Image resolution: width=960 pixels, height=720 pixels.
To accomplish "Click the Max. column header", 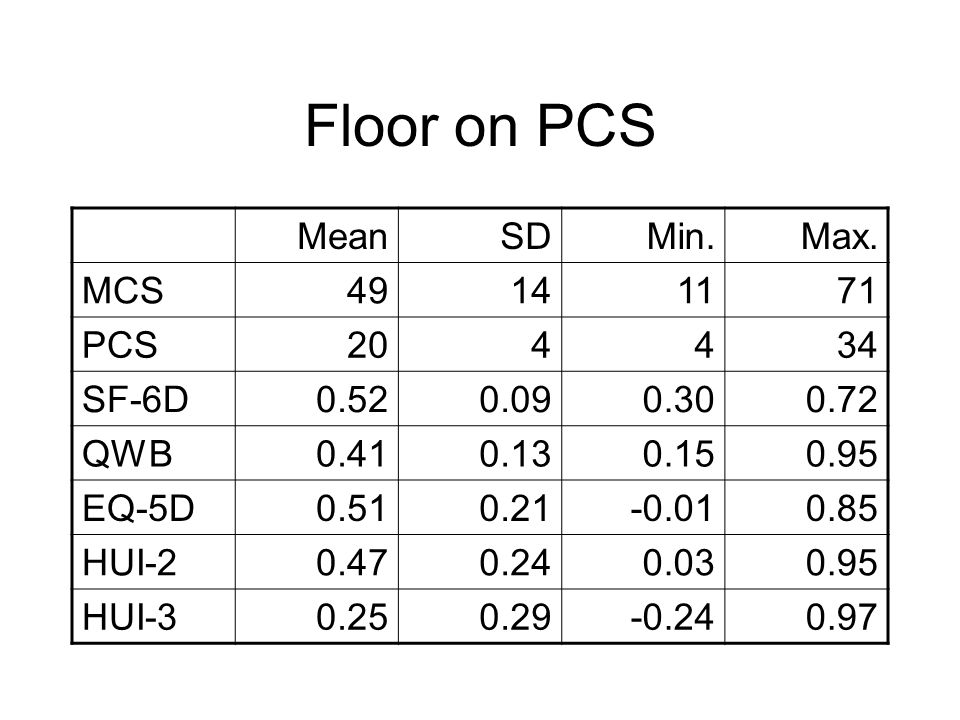I will click(839, 237).
